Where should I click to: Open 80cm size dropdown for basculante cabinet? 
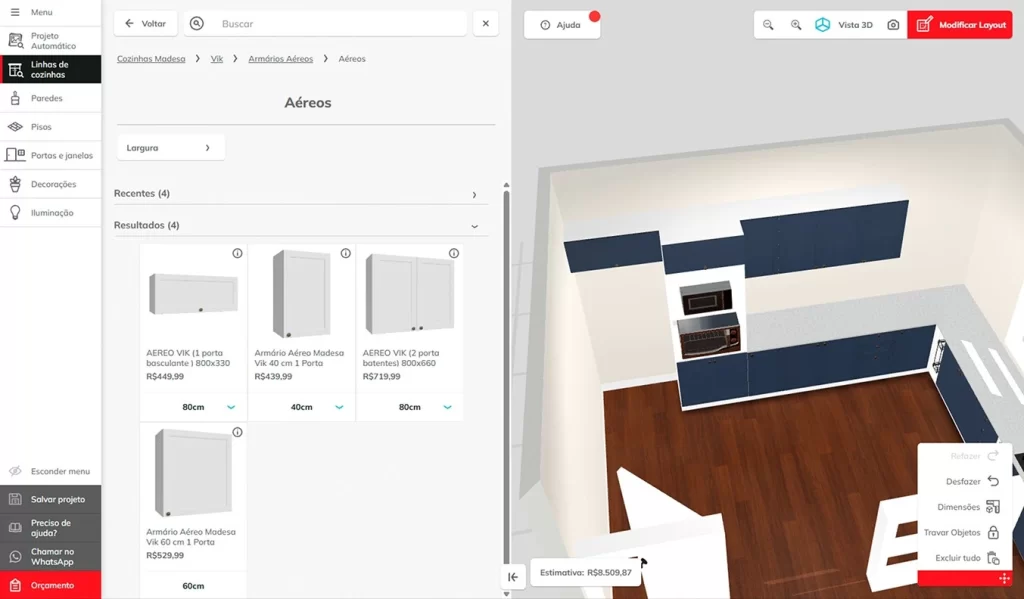(x=193, y=407)
